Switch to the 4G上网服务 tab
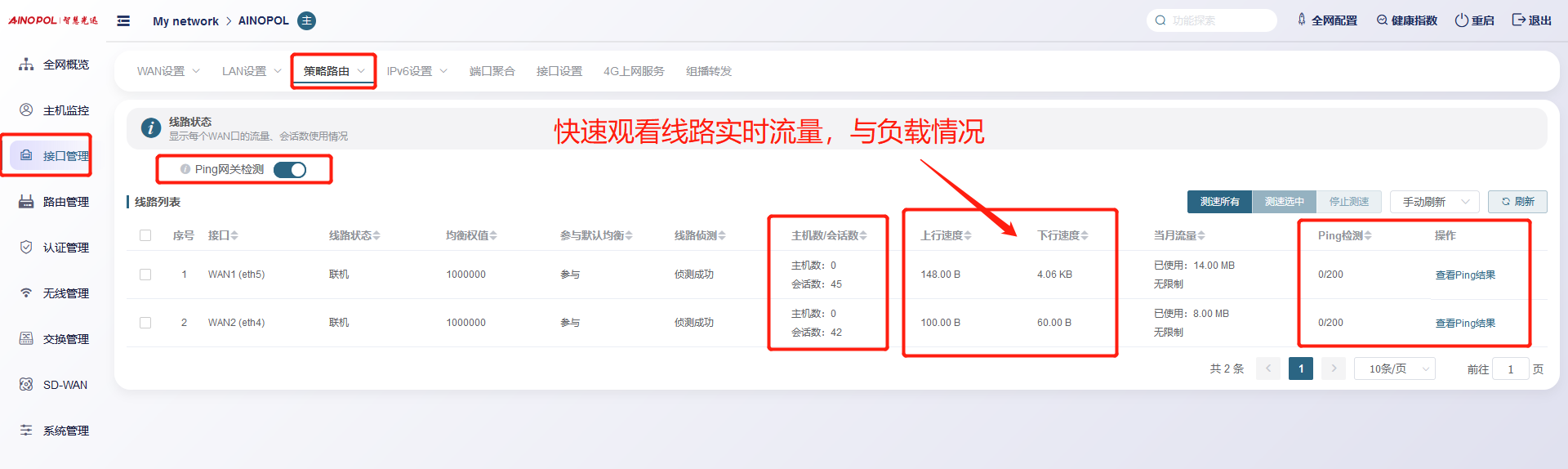Viewport: 1568px width, 469px height. tap(634, 72)
